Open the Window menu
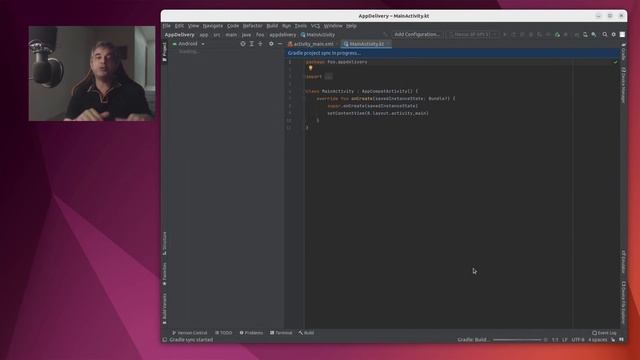Viewport: 640px width, 360px height. pos(333,26)
